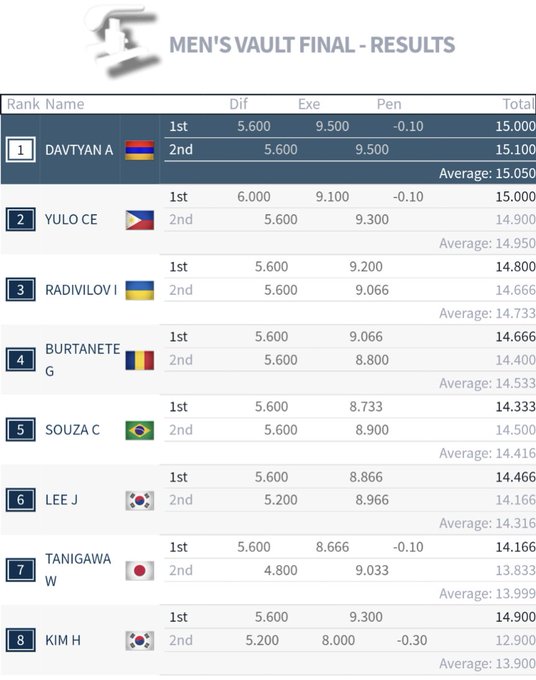
Task: Select RADIVILOV I's 2nd vault row
Action: click(x=350, y=290)
